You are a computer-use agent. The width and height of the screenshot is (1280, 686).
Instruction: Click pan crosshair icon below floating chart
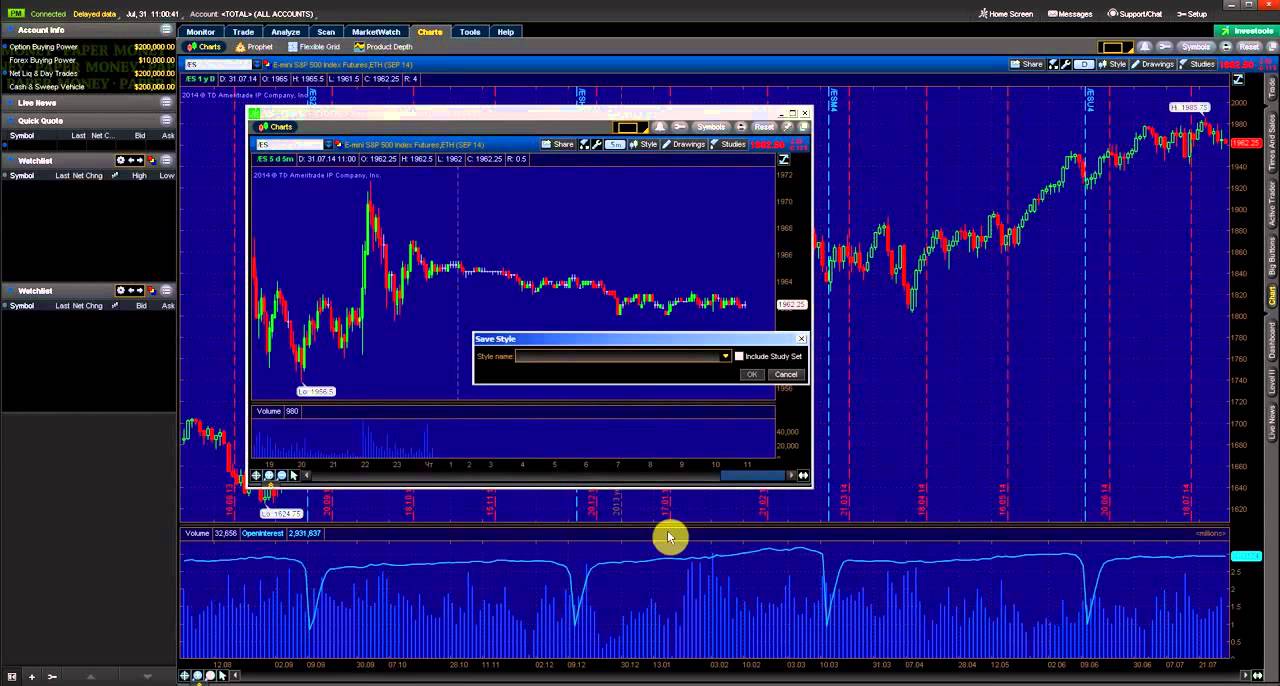[256, 475]
